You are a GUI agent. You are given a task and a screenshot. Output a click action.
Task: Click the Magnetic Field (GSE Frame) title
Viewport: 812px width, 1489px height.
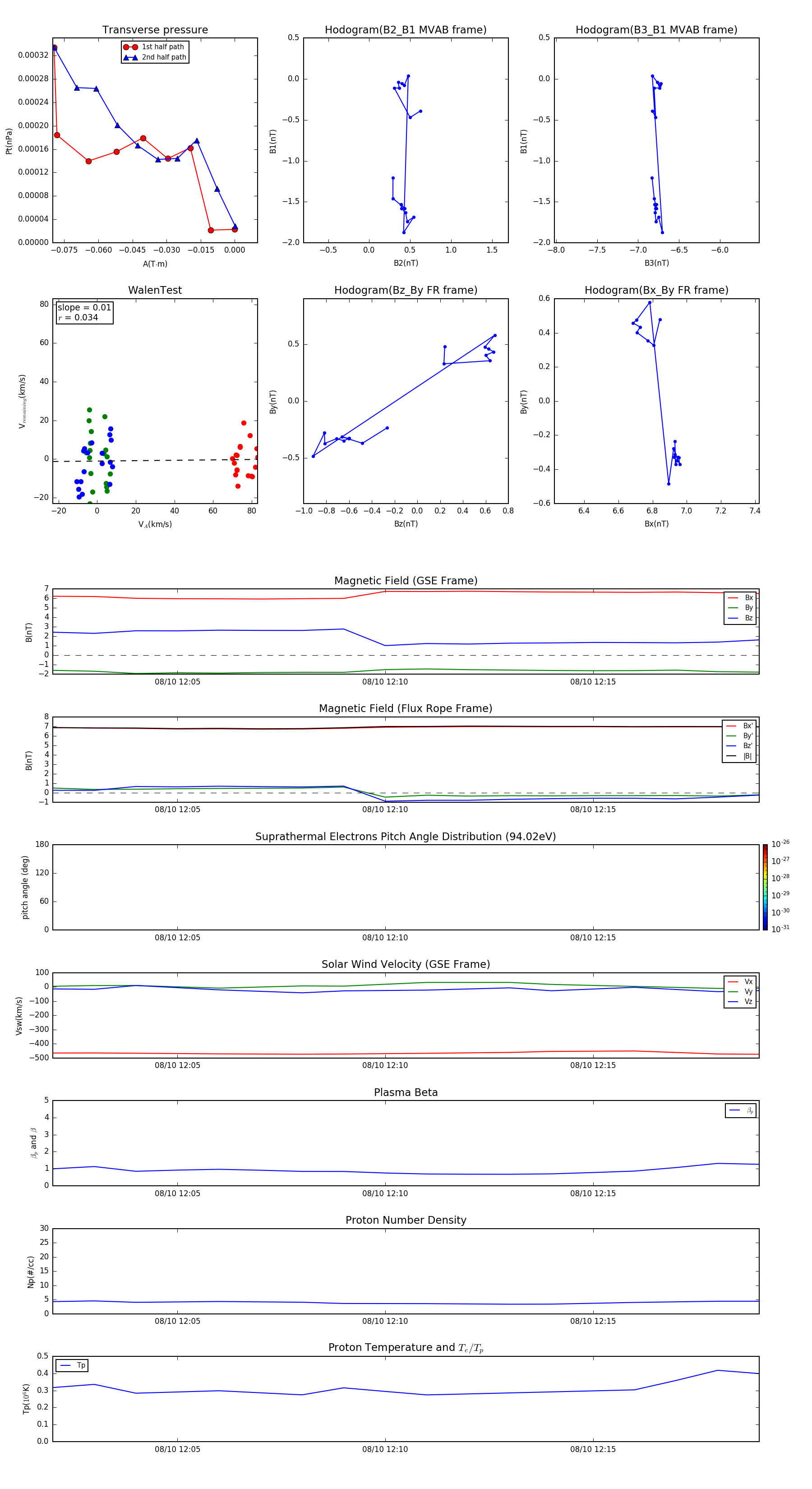pyautogui.click(x=406, y=581)
